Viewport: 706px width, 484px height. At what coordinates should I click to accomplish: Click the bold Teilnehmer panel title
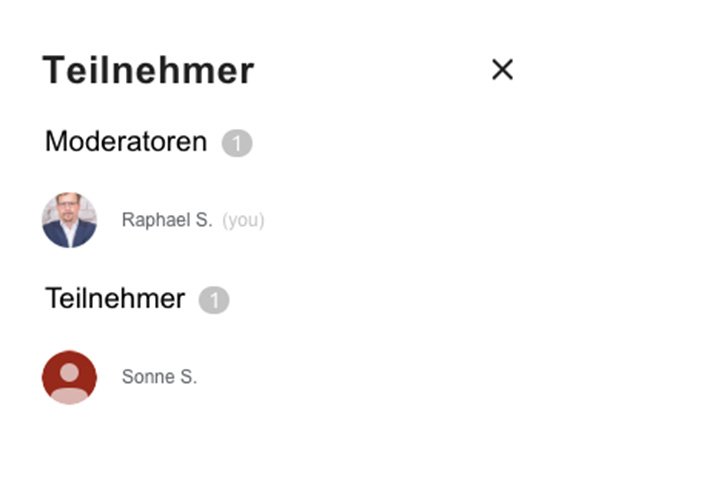[148, 71]
